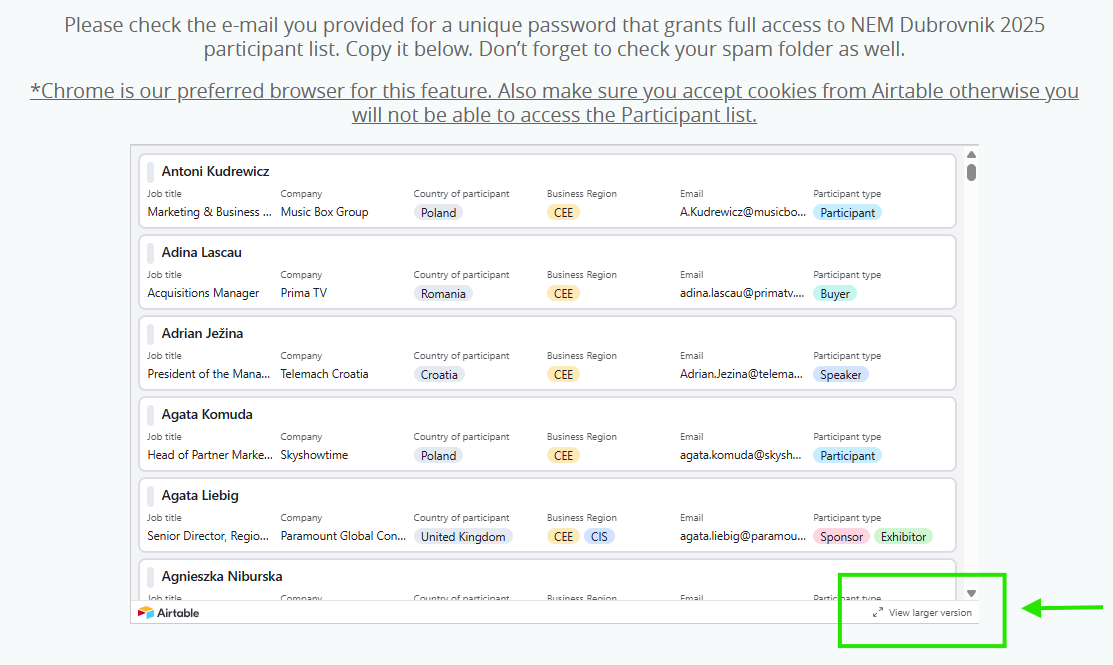Click the Speaker participant type tag
The height and width of the screenshot is (665, 1113).
point(840,374)
